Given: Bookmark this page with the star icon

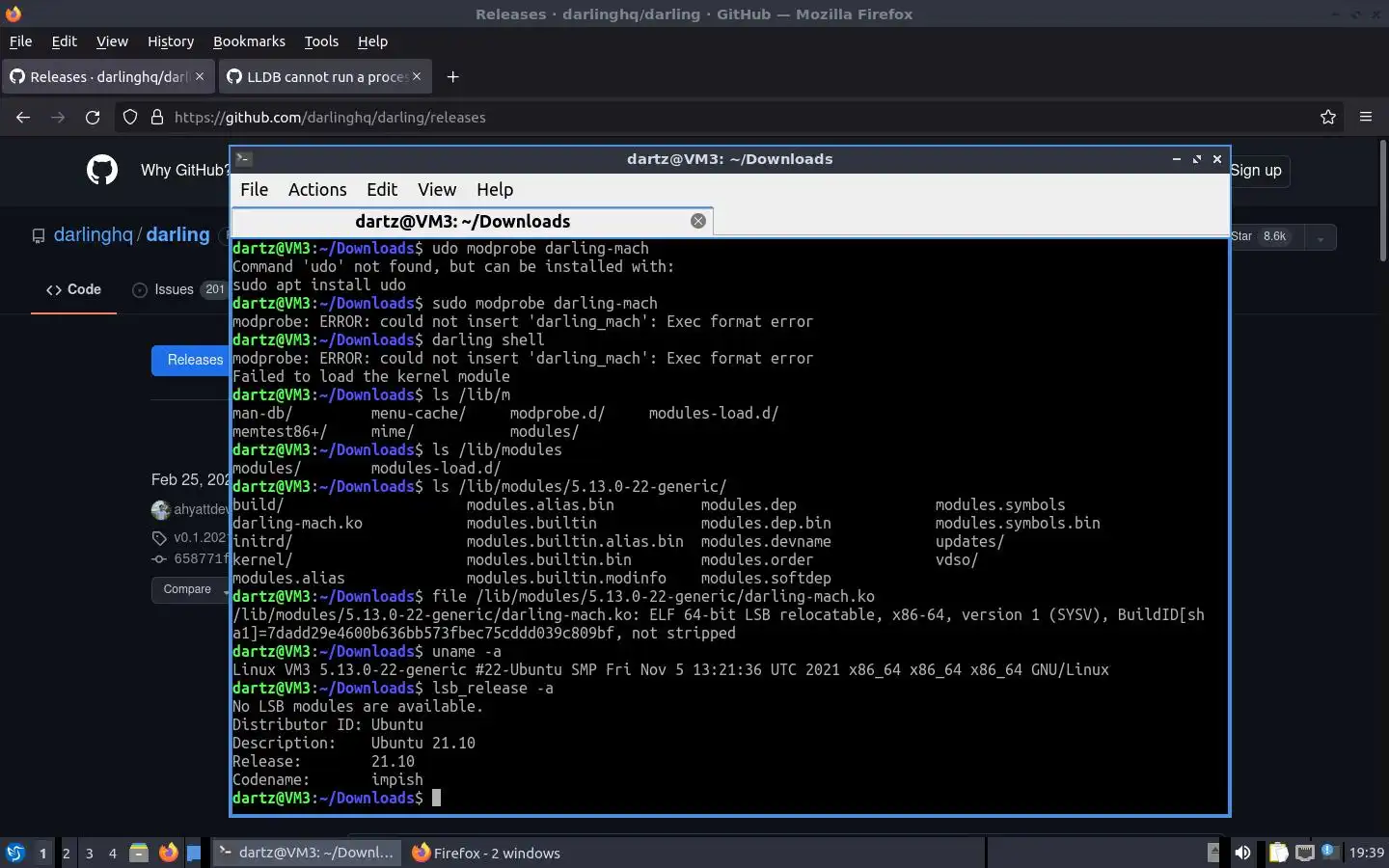Looking at the screenshot, I should [x=1328, y=117].
